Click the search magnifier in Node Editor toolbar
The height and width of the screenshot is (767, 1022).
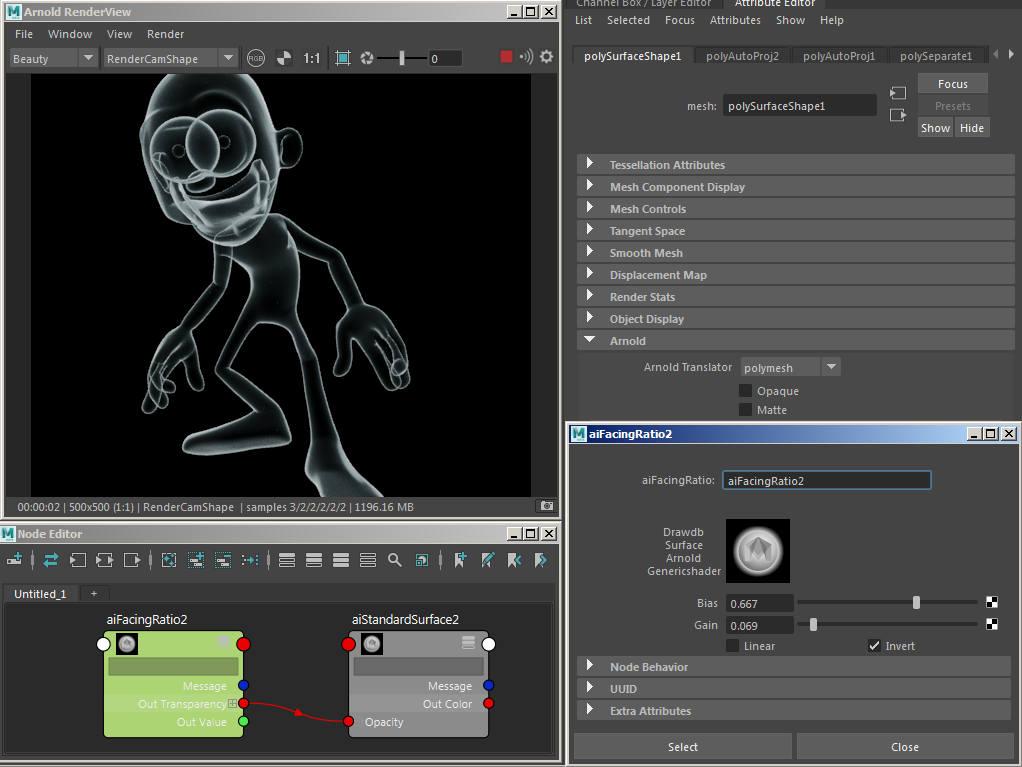395,560
